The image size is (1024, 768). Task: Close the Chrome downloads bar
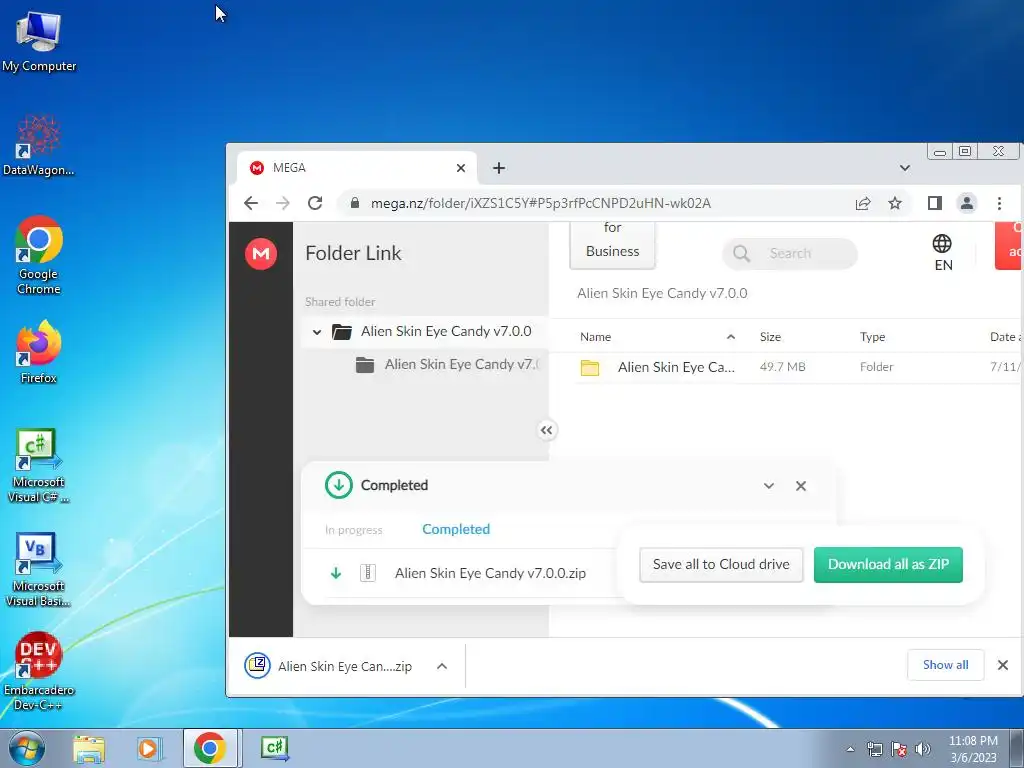coord(1002,665)
